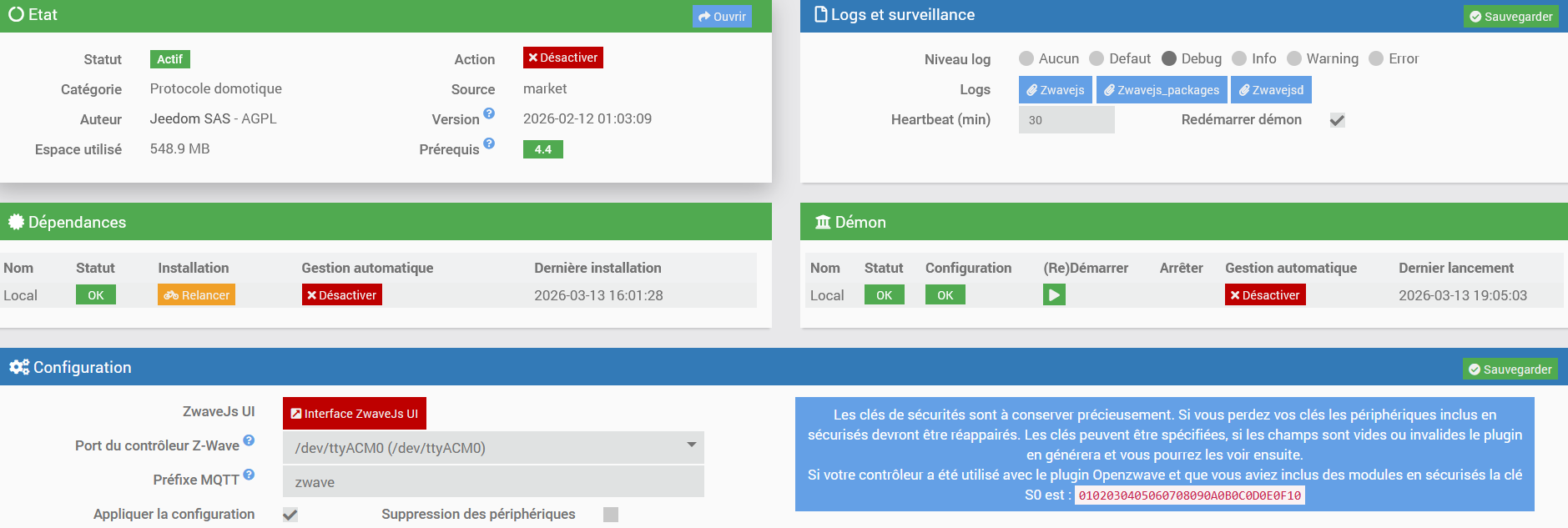Click the 548.9 MB space value

click(x=179, y=148)
